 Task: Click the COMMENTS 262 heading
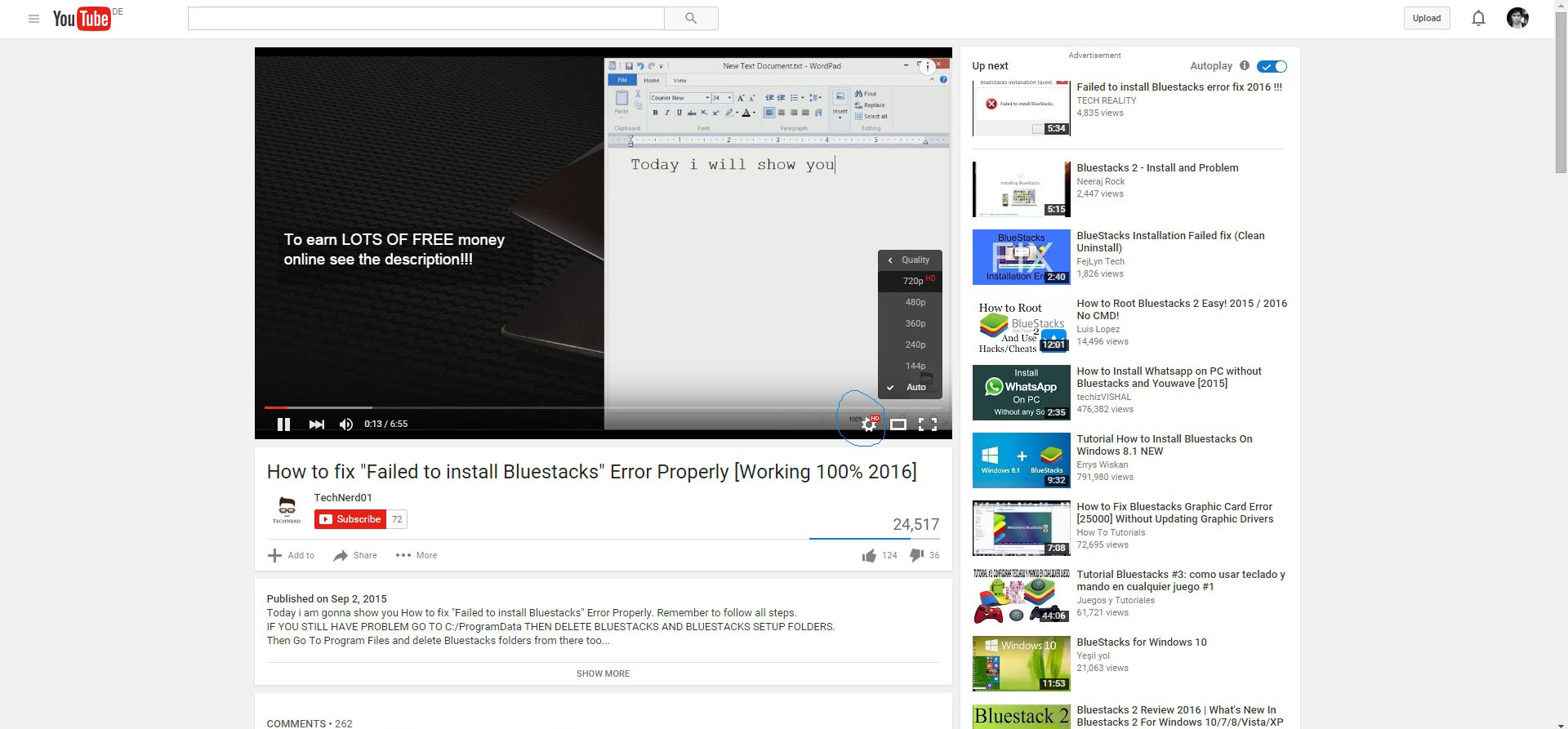point(310,723)
